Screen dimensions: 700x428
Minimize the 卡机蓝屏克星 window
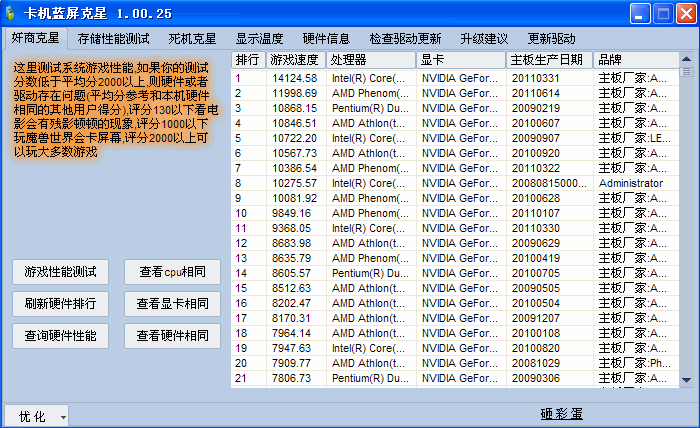(x=640, y=13)
